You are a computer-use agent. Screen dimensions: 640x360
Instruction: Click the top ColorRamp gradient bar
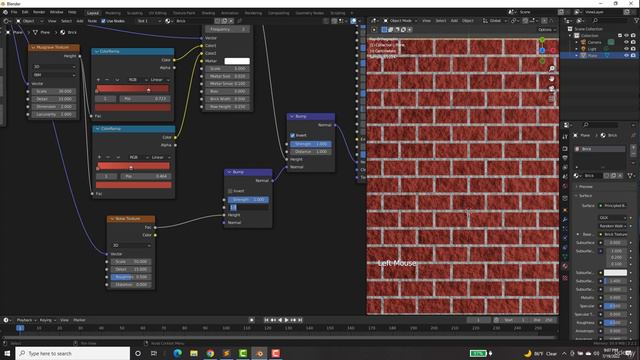pos(133,89)
